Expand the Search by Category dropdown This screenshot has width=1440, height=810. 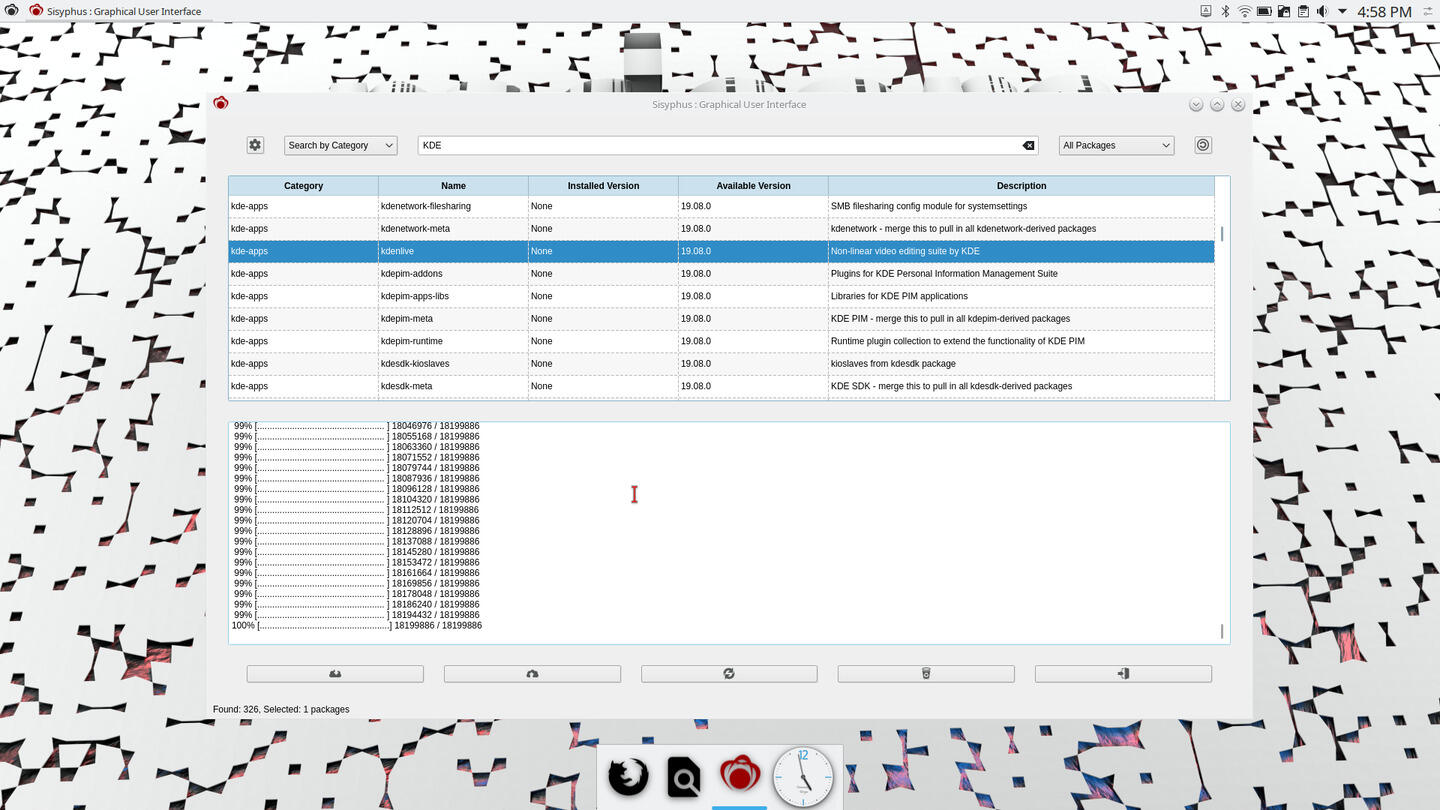pos(340,145)
